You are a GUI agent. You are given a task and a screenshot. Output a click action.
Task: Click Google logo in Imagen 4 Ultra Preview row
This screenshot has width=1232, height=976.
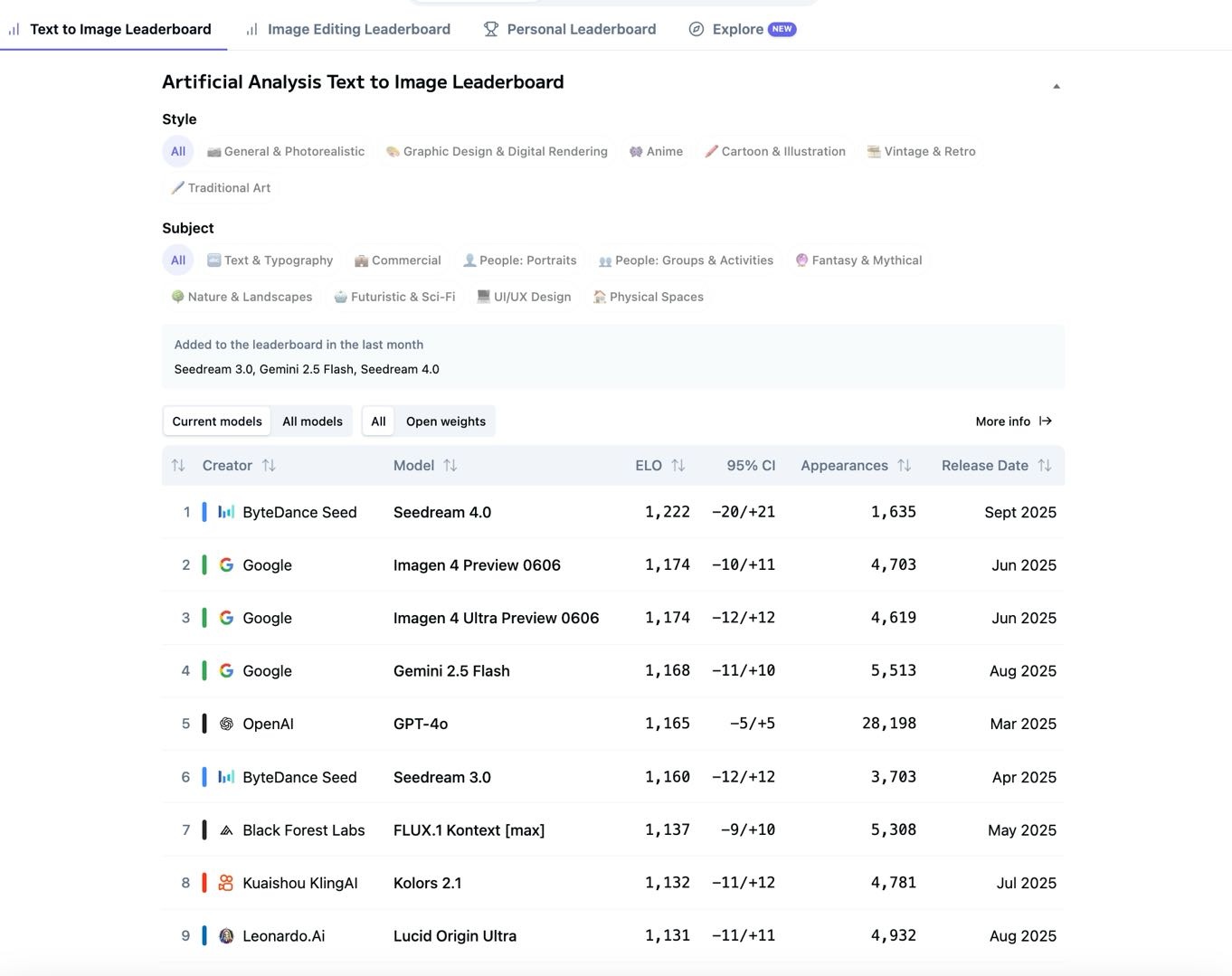[x=226, y=618]
